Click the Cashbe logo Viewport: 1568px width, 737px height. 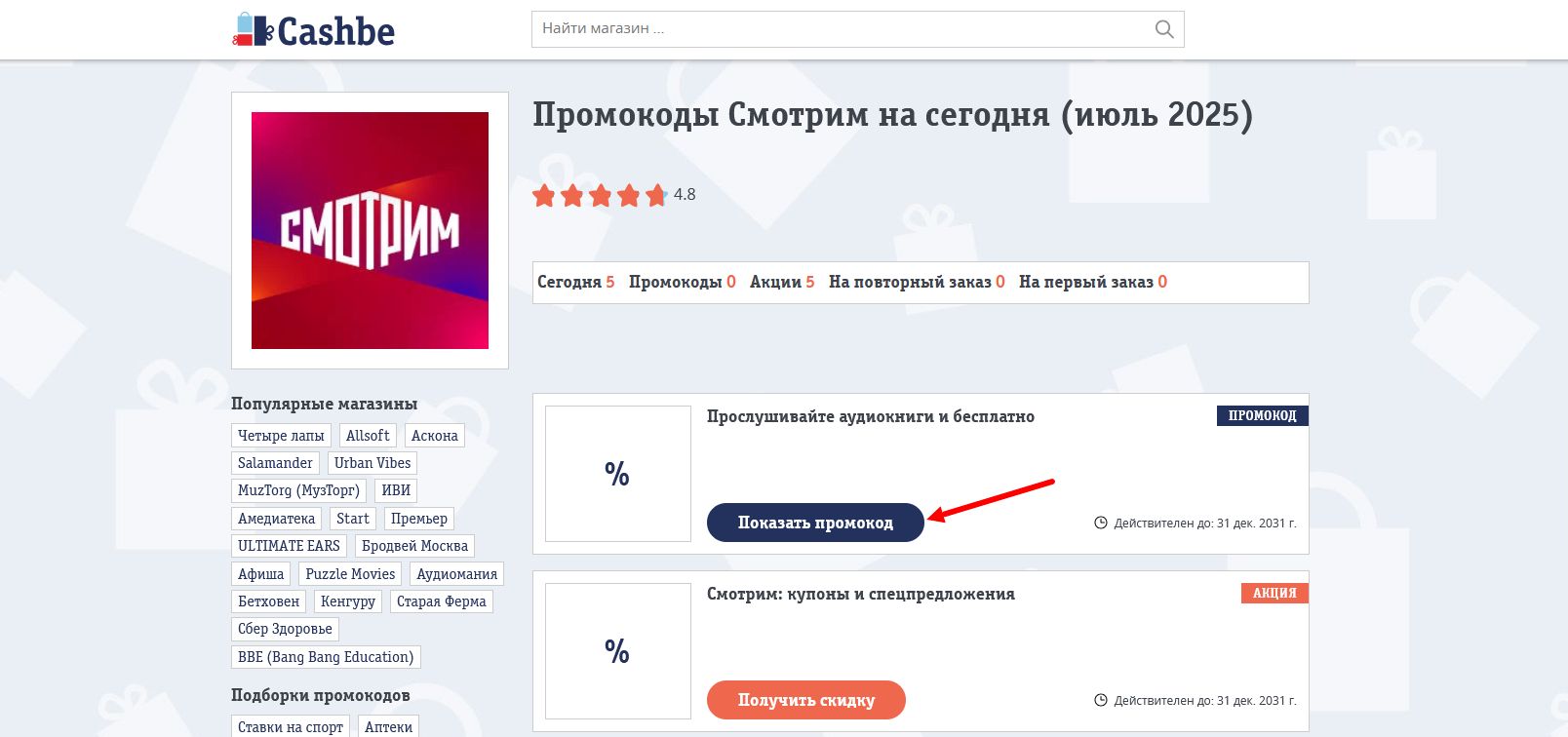click(313, 30)
